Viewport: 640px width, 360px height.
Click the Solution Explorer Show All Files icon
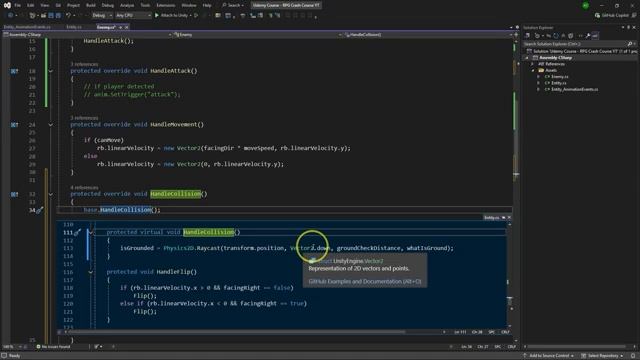pos(571,36)
